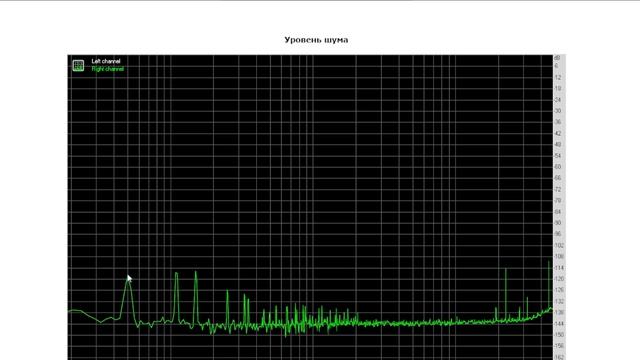Click the "-144" dB axis label

[559, 324]
